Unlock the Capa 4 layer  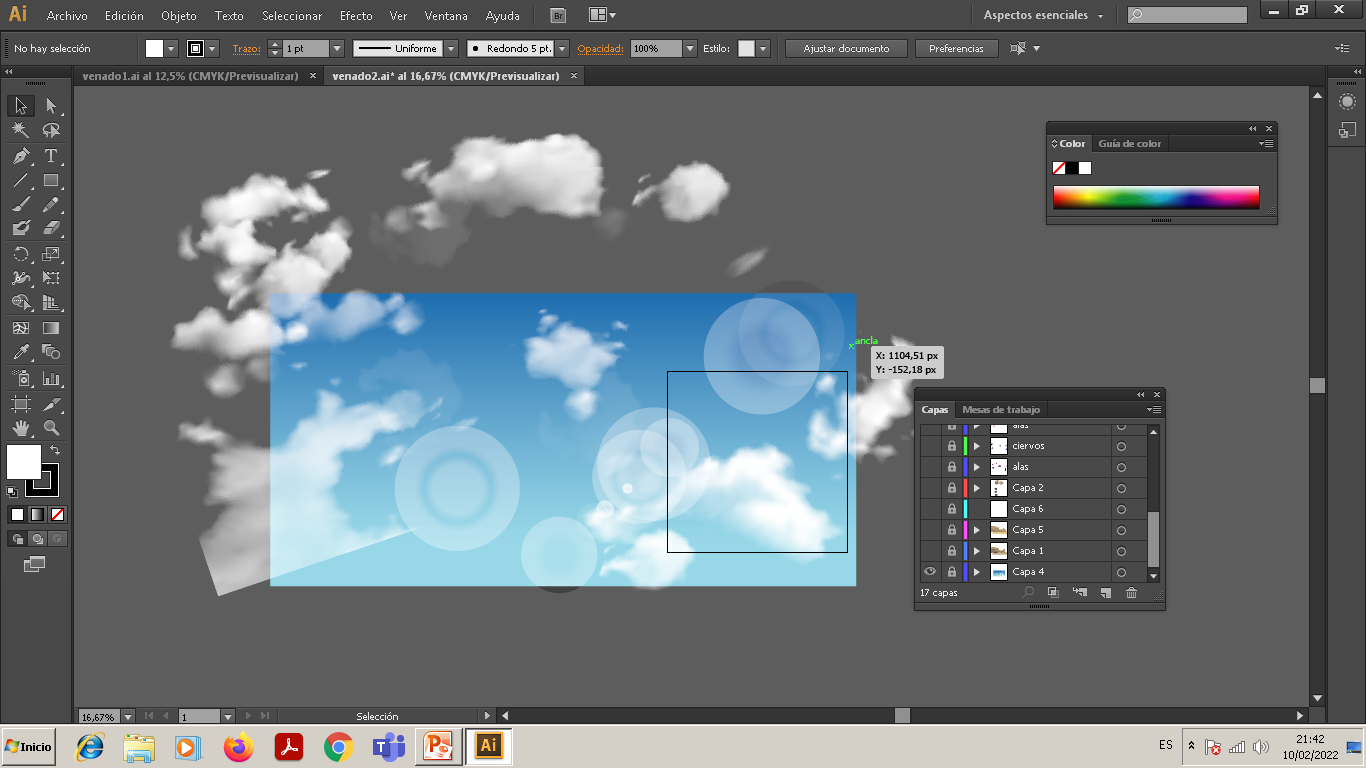coord(952,572)
